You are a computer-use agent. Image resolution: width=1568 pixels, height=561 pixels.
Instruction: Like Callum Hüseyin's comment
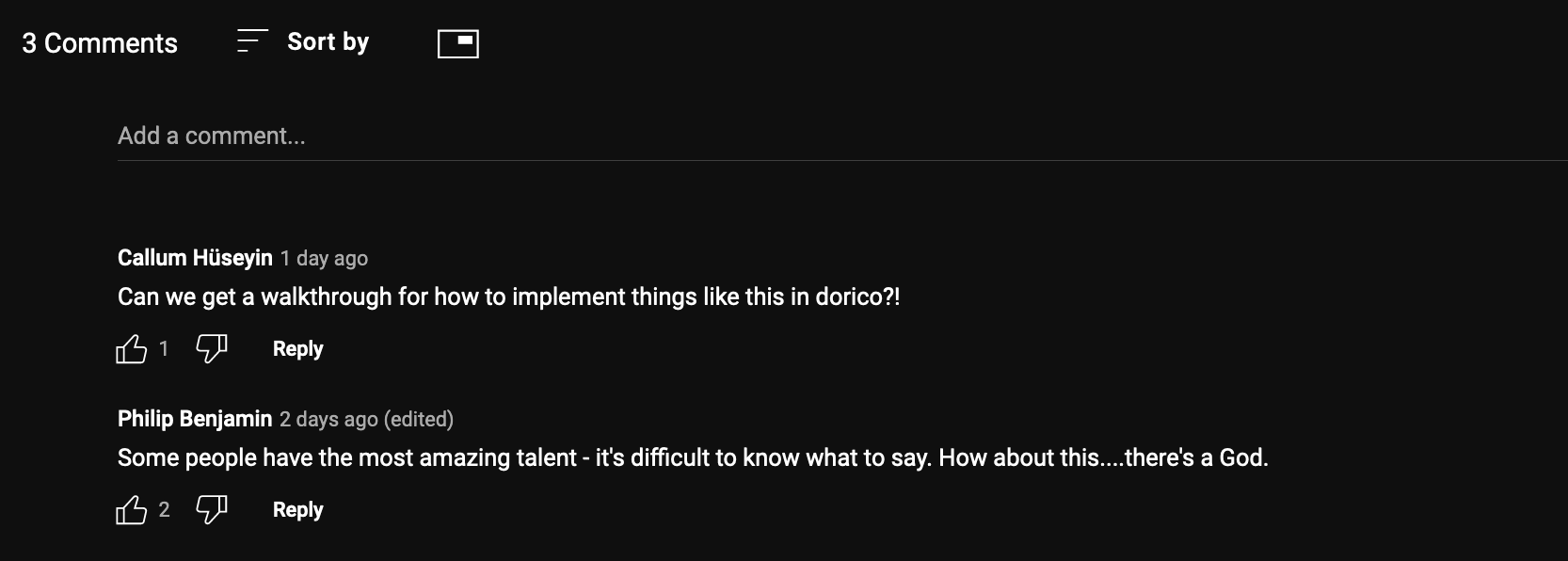click(132, 349)
